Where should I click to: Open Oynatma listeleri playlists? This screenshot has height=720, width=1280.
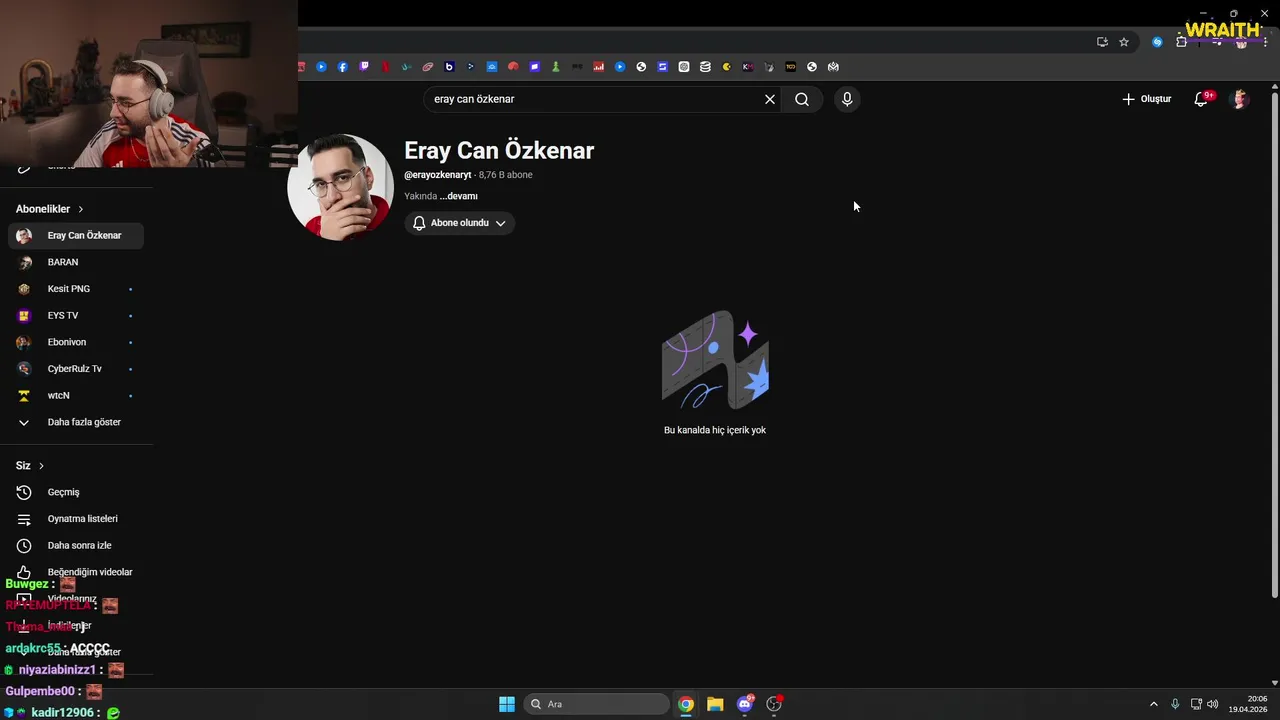[76, 519]
